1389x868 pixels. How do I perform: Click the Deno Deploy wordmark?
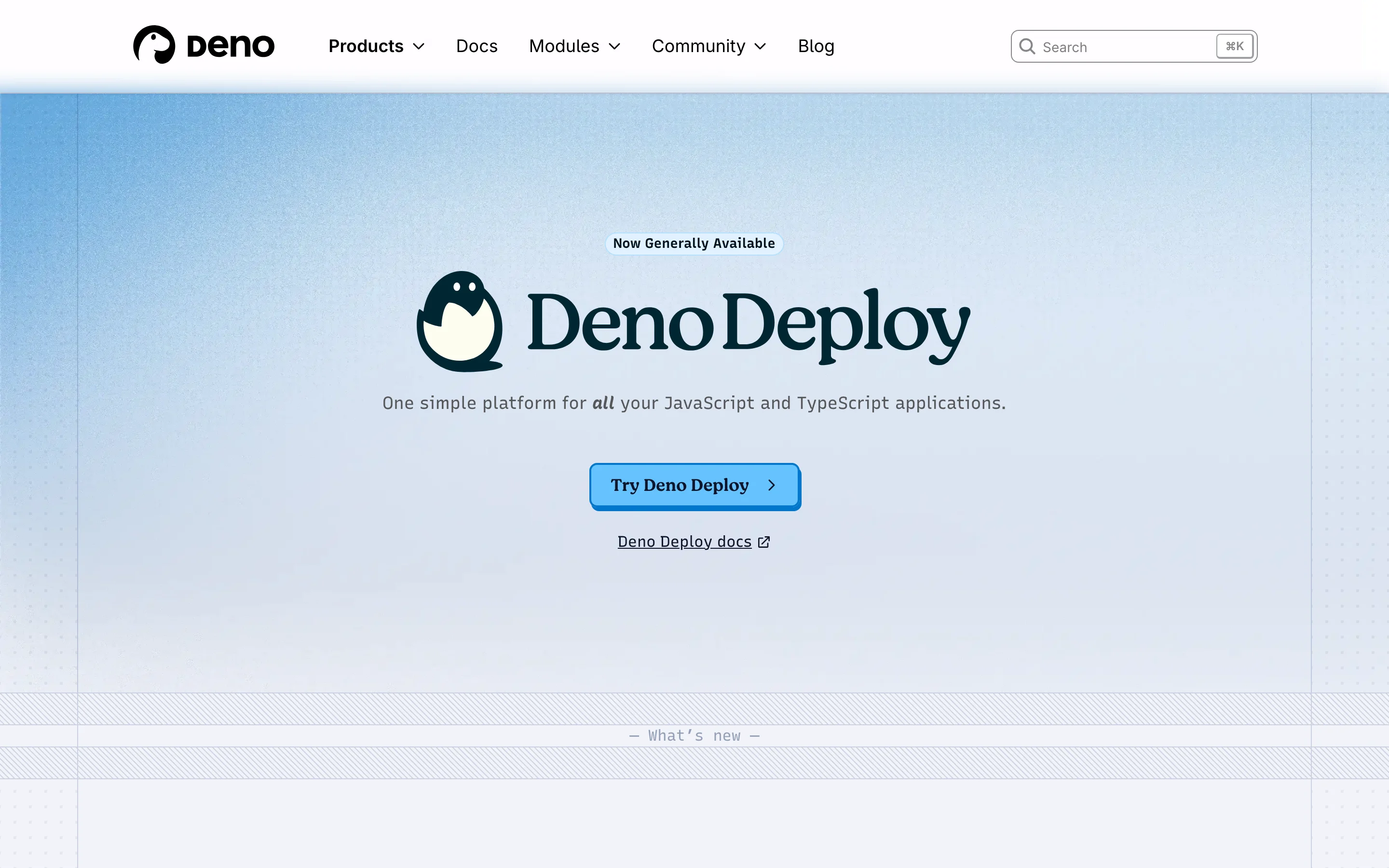(x=746, y=325)
